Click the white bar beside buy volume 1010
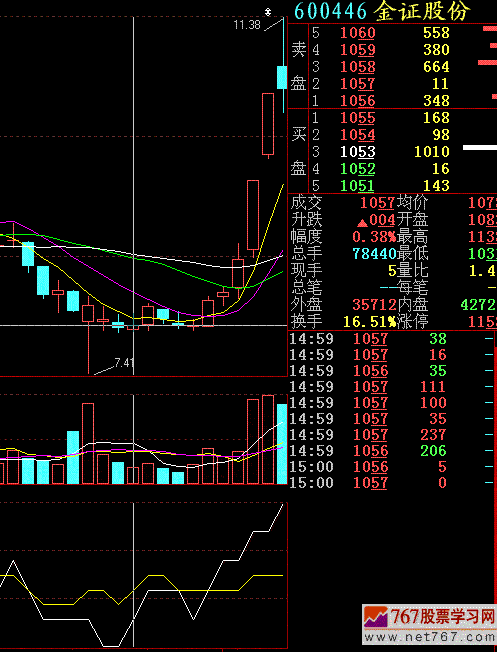Viewport: 497px width, 652px height. 480,148
